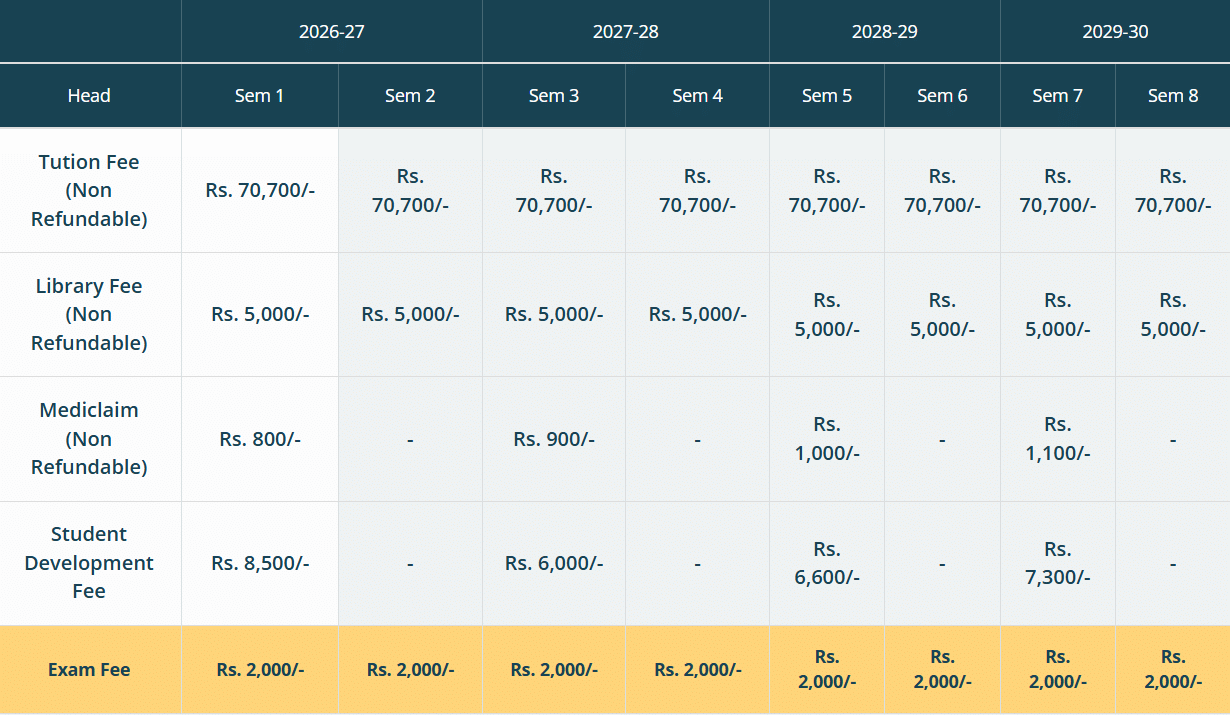Image resolution: width=1230 pixels, height=715 pixels.
Task: Select the Rs. 8,500/- development fee cell
Action: click(260, 563)
